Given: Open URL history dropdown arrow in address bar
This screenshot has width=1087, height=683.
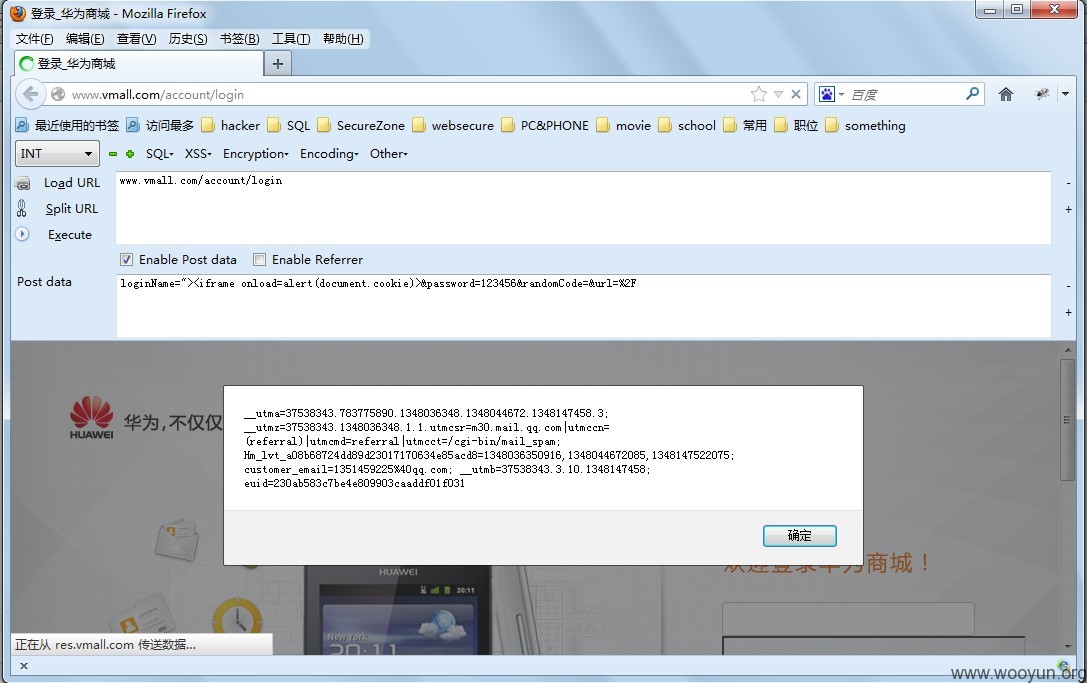Looking at the screenshot, I should tap(779, 94).
